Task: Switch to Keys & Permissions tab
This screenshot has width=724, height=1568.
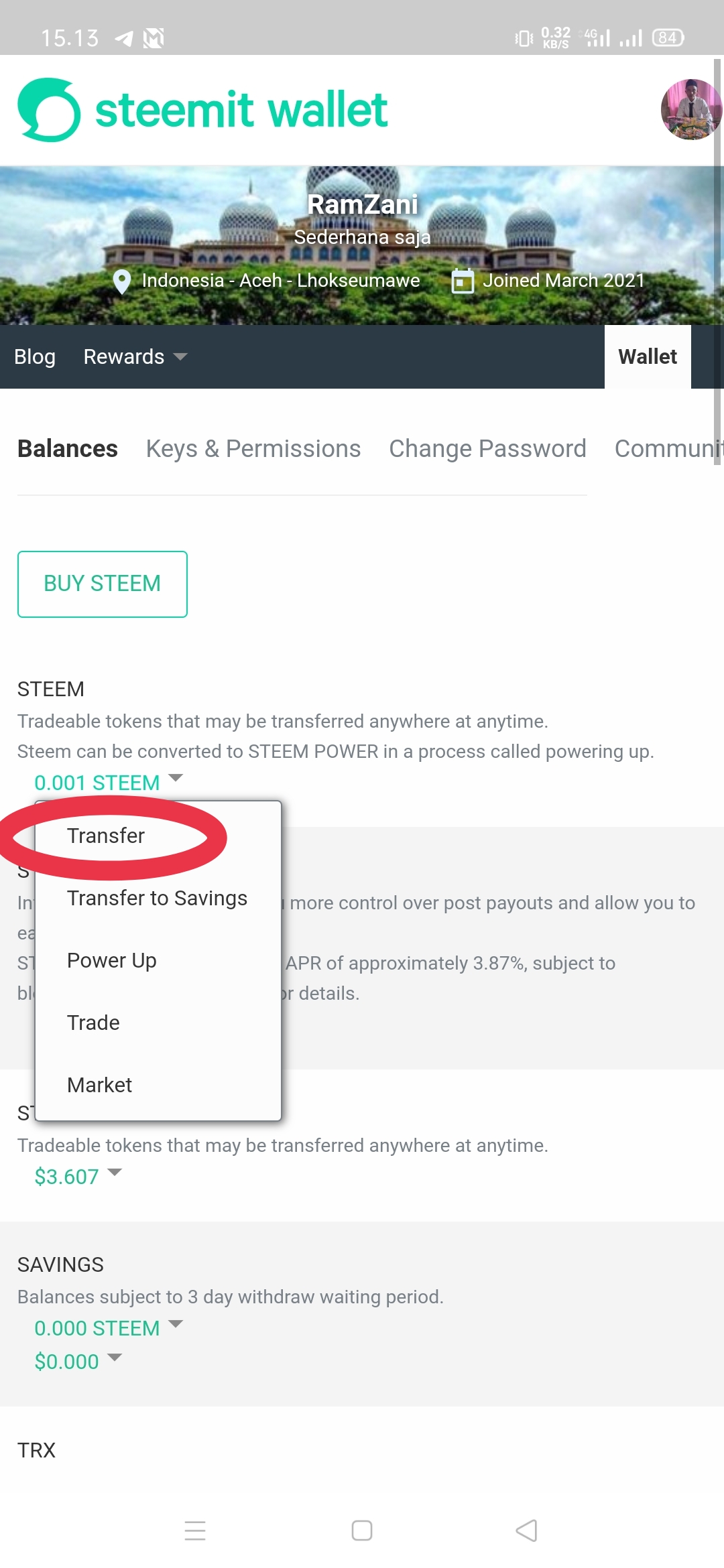Action: click(x=253, y=448)
